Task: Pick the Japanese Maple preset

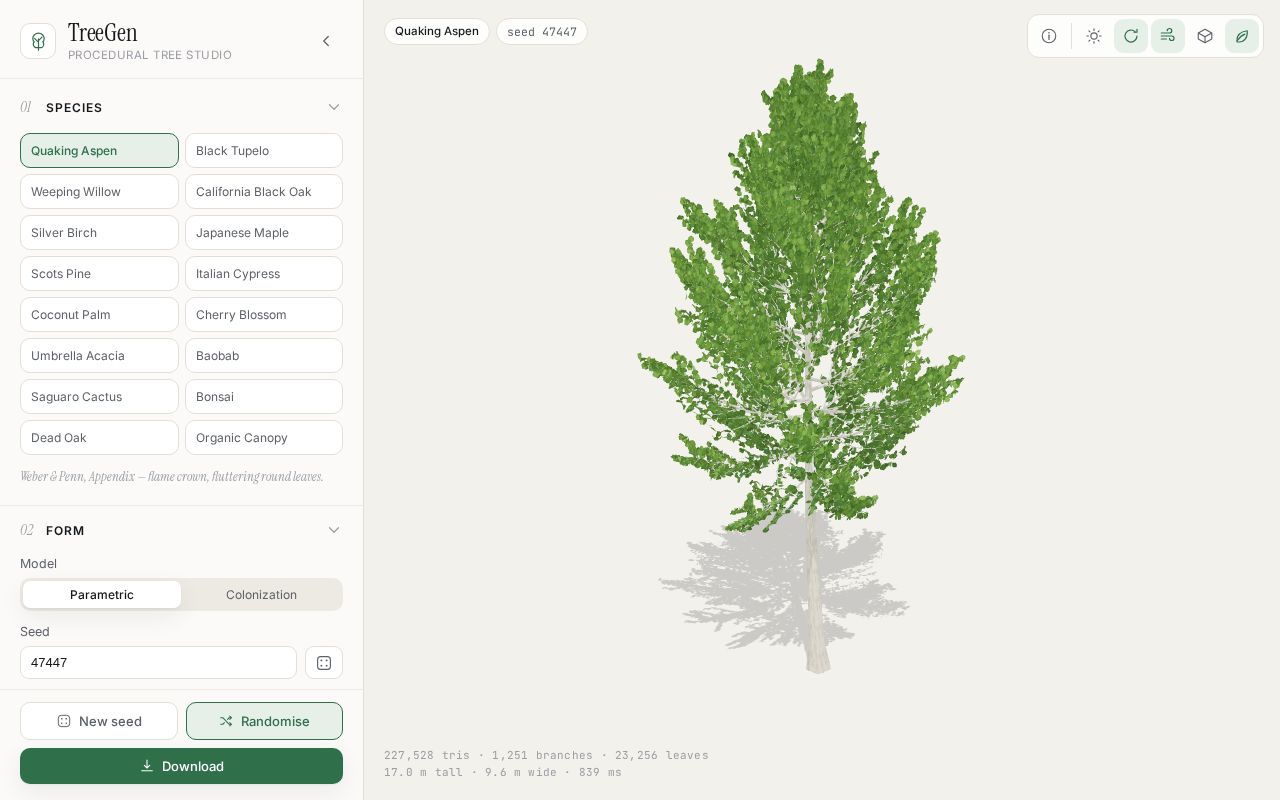Action: 264,233
